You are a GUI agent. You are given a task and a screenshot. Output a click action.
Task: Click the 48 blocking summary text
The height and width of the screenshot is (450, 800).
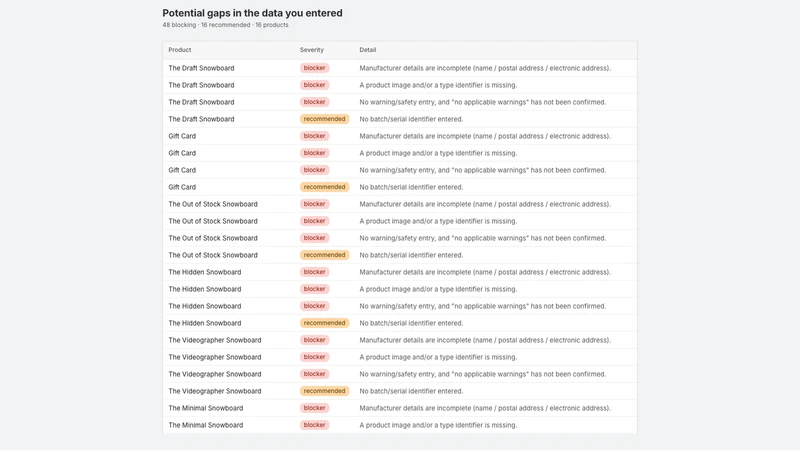[179, 25]
